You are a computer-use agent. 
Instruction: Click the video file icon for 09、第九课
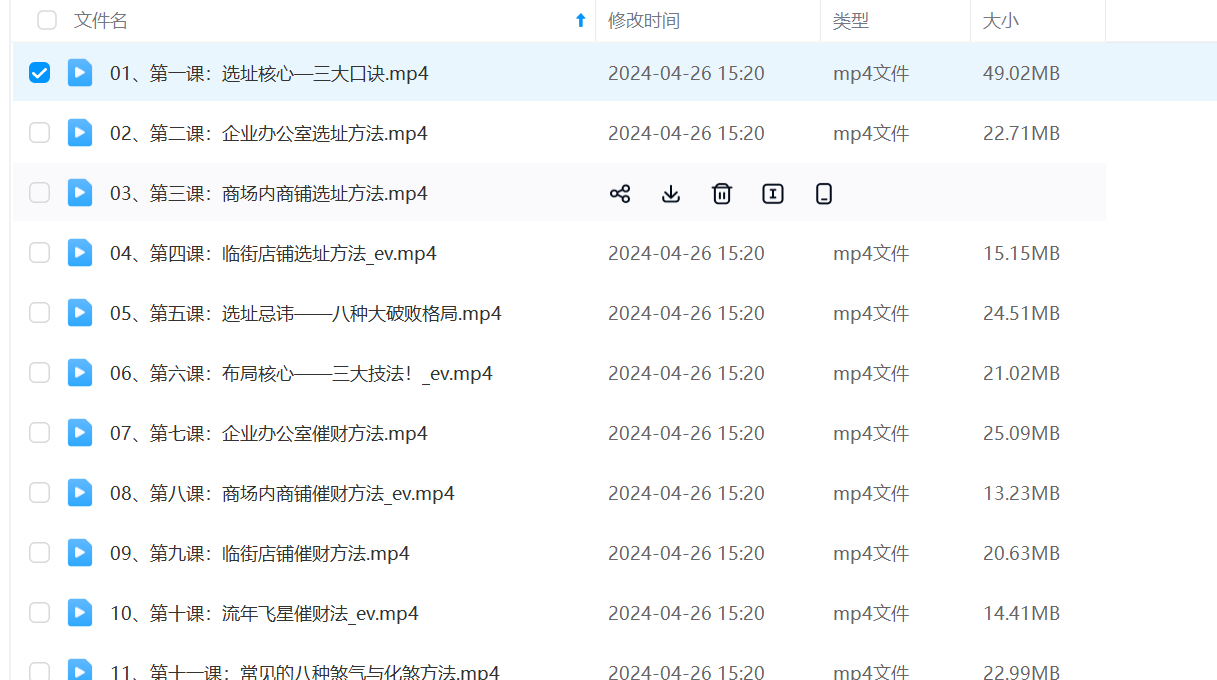point(80,553)
